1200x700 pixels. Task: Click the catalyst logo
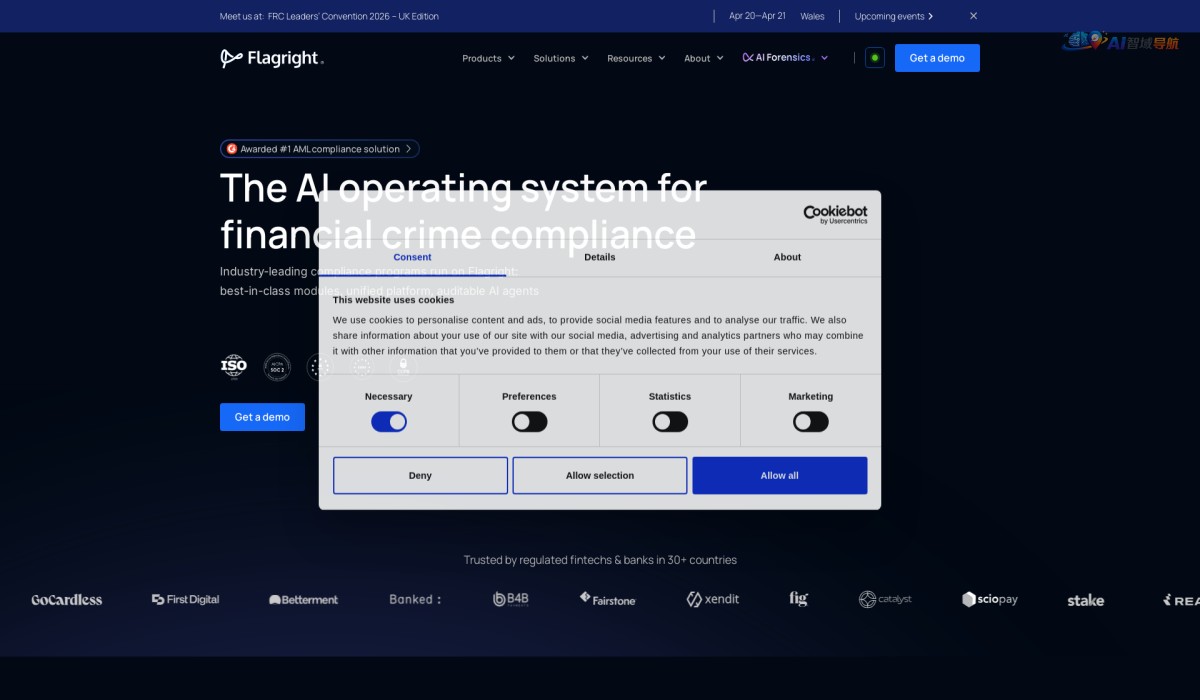point(885,599)
